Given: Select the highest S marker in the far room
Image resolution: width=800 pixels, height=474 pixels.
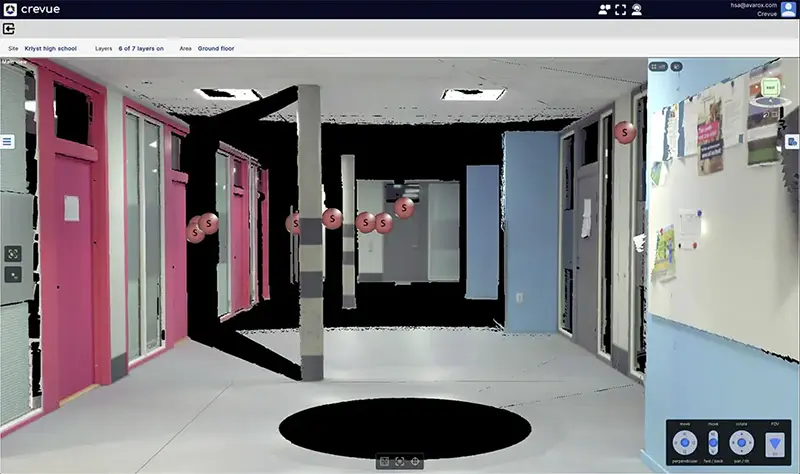Looking at the screenshot, I should pos(404,208).
